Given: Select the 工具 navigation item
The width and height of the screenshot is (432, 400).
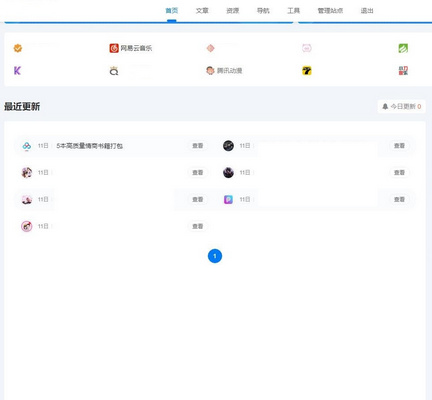Looking at the screenshot, I should coord(294,11).
